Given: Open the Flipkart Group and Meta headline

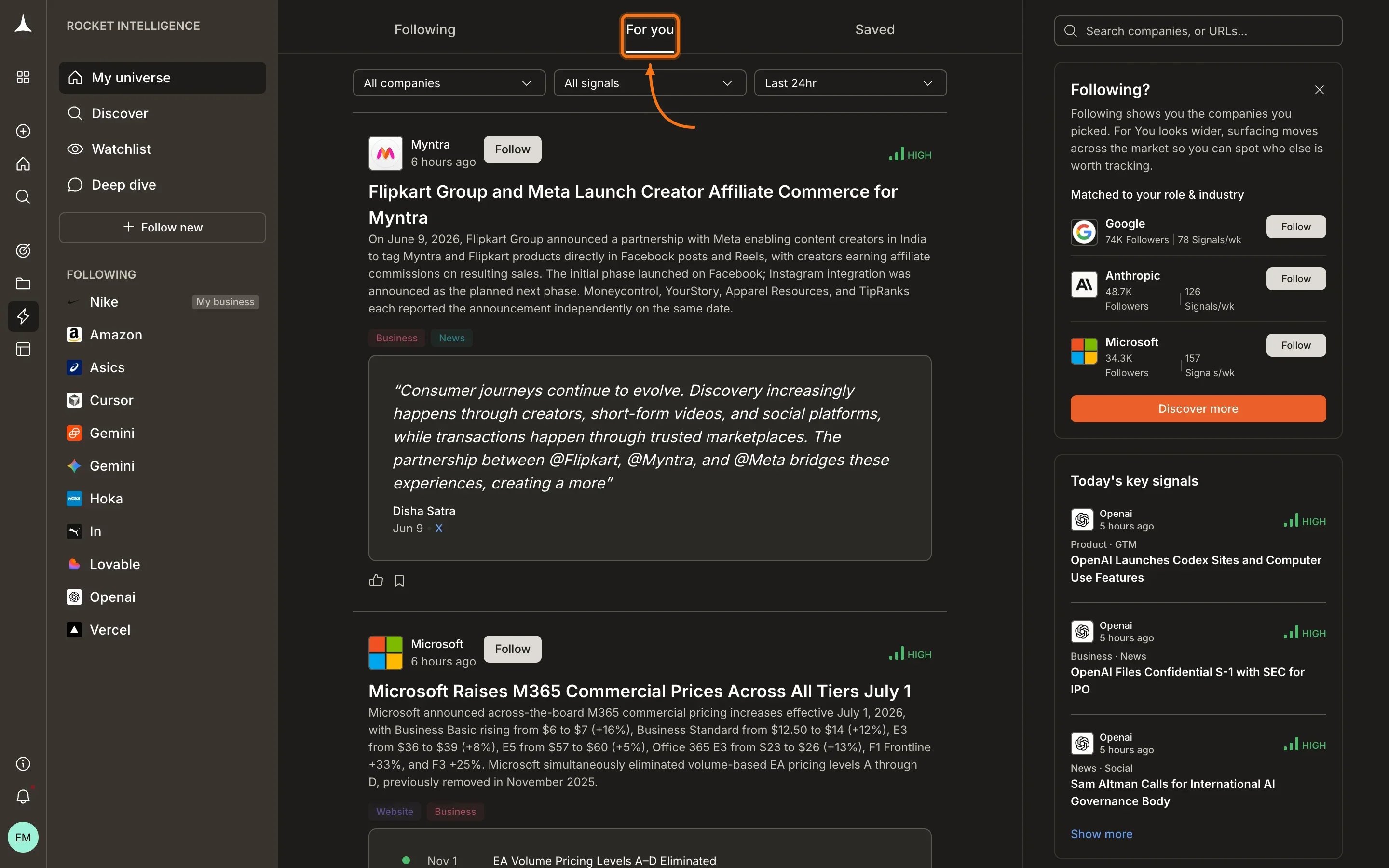Looking at the screenshot, I should 632,204.
